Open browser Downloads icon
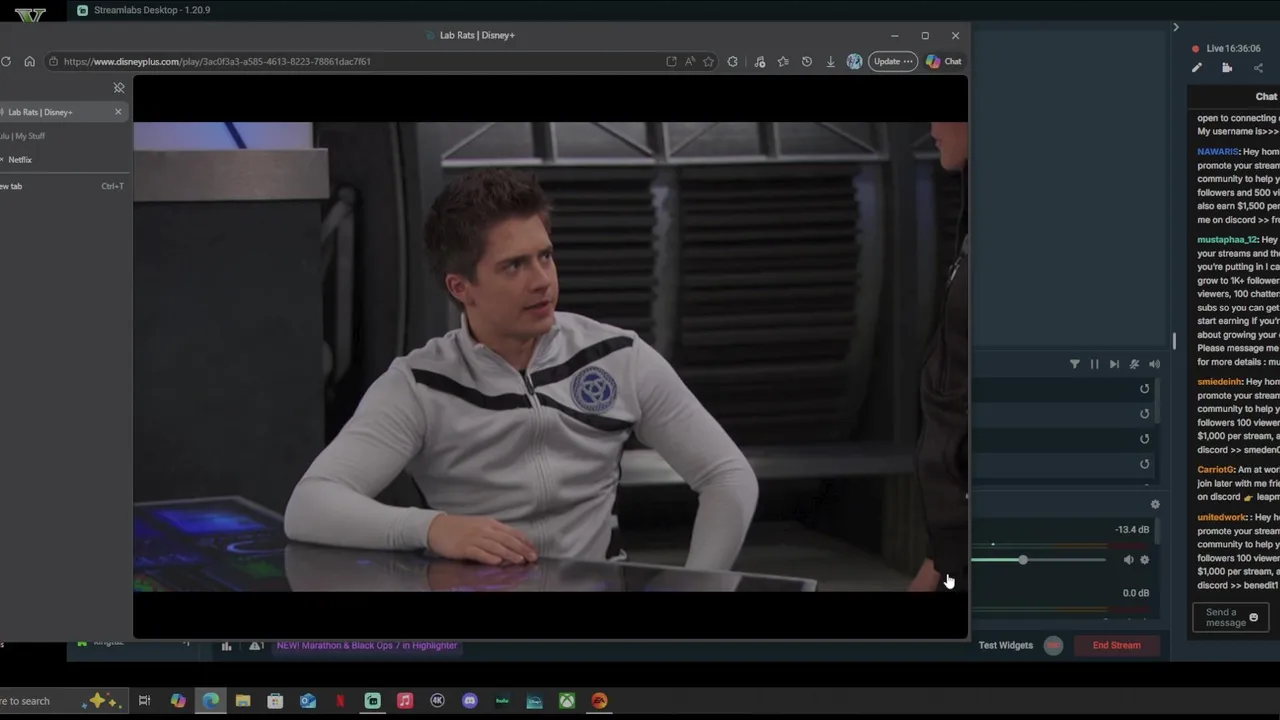1280x720 pixels. (x=830, y=61)
